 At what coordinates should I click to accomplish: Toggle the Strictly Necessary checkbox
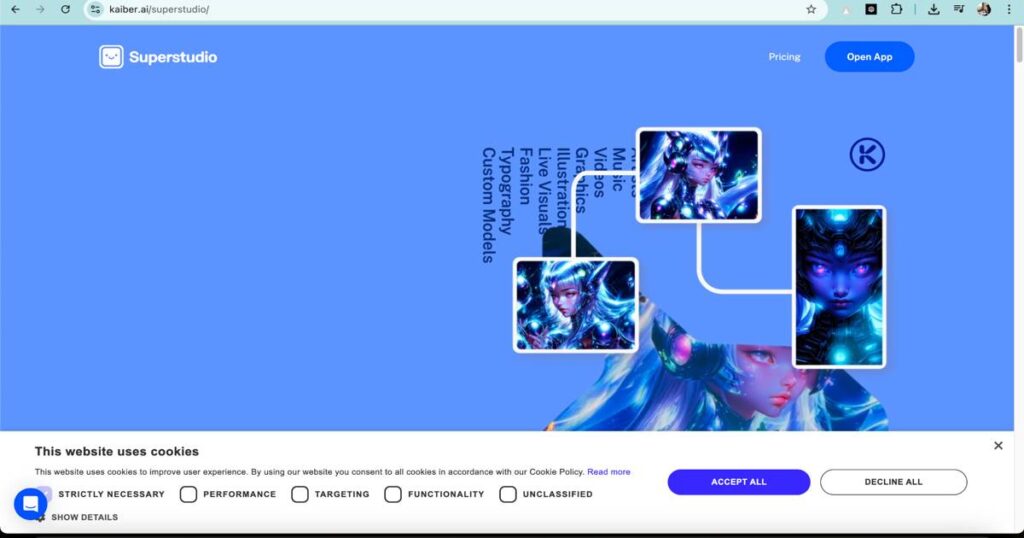[x=44, y=494]
